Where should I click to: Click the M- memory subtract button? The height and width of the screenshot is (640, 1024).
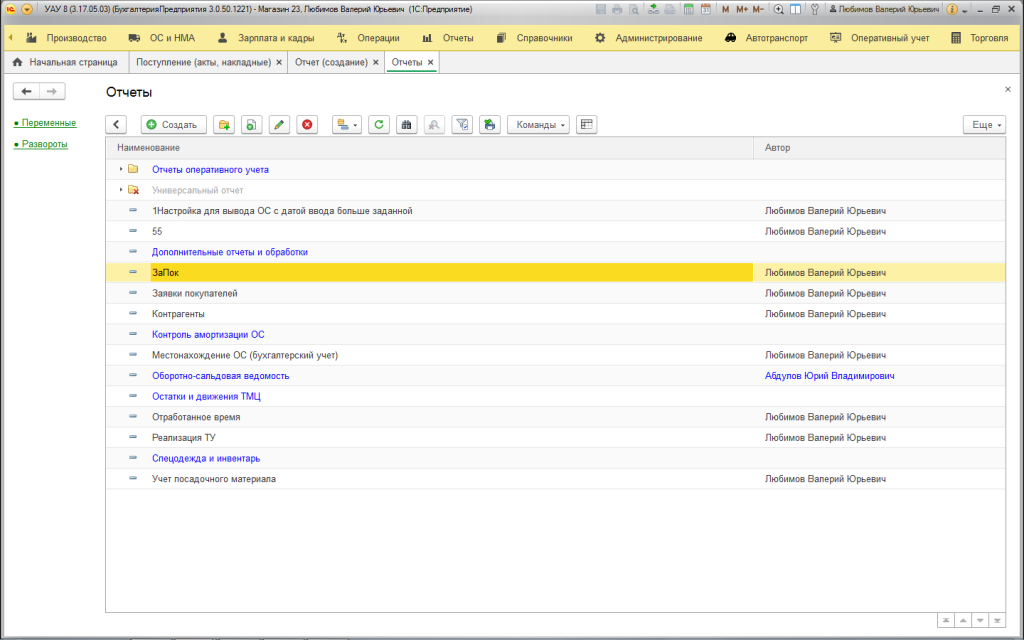(758, 10)
